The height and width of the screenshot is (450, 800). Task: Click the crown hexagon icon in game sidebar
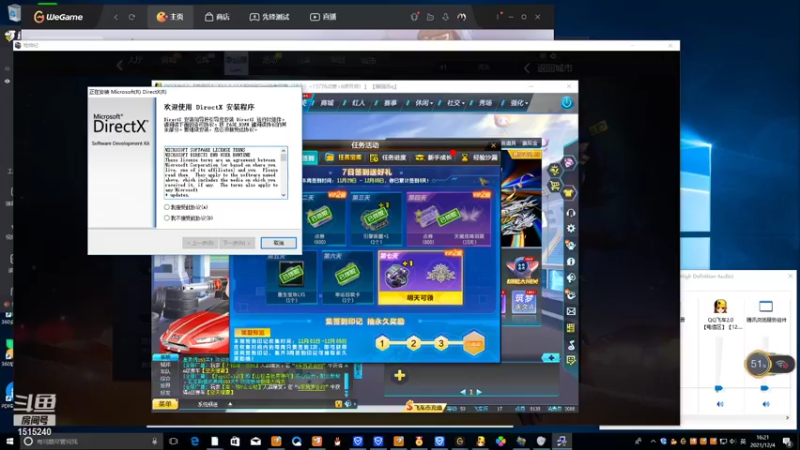coord(555,170)
